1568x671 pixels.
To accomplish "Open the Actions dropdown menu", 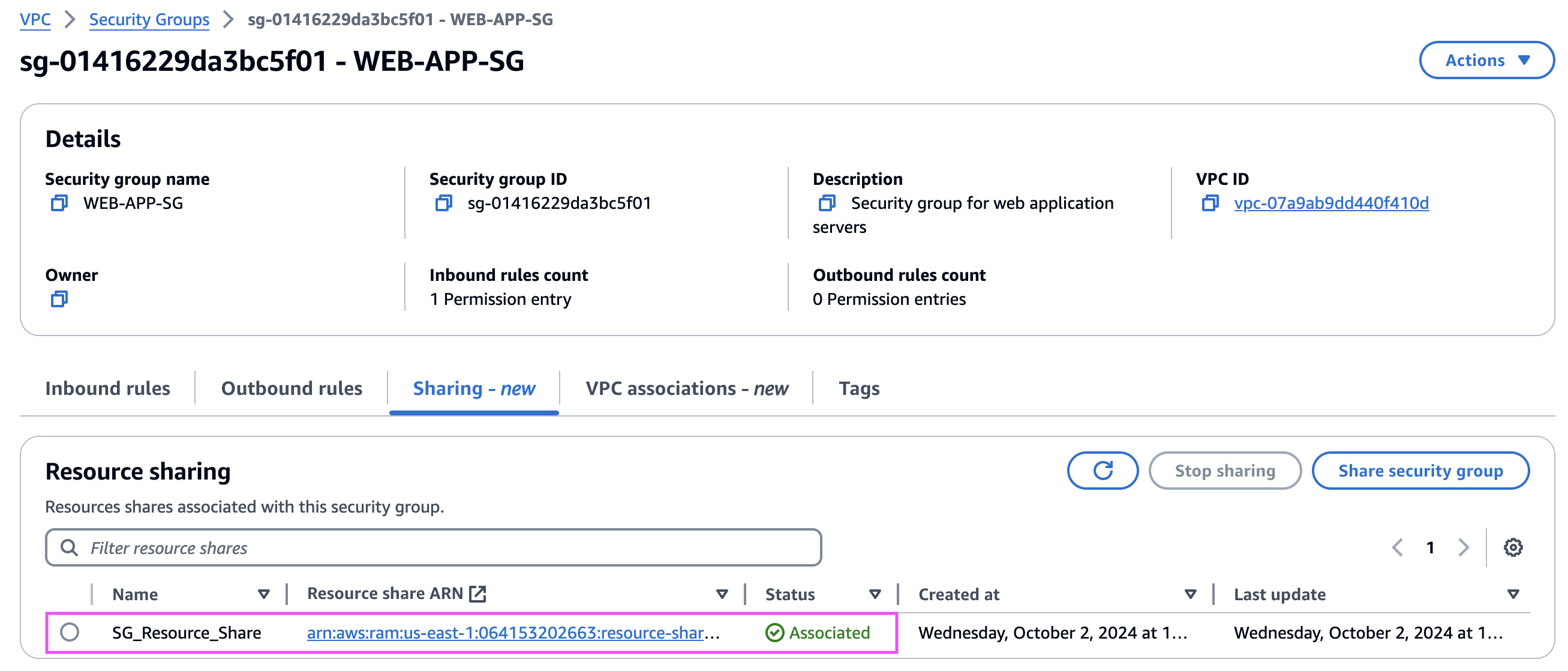I will (x=1486, y=60).
